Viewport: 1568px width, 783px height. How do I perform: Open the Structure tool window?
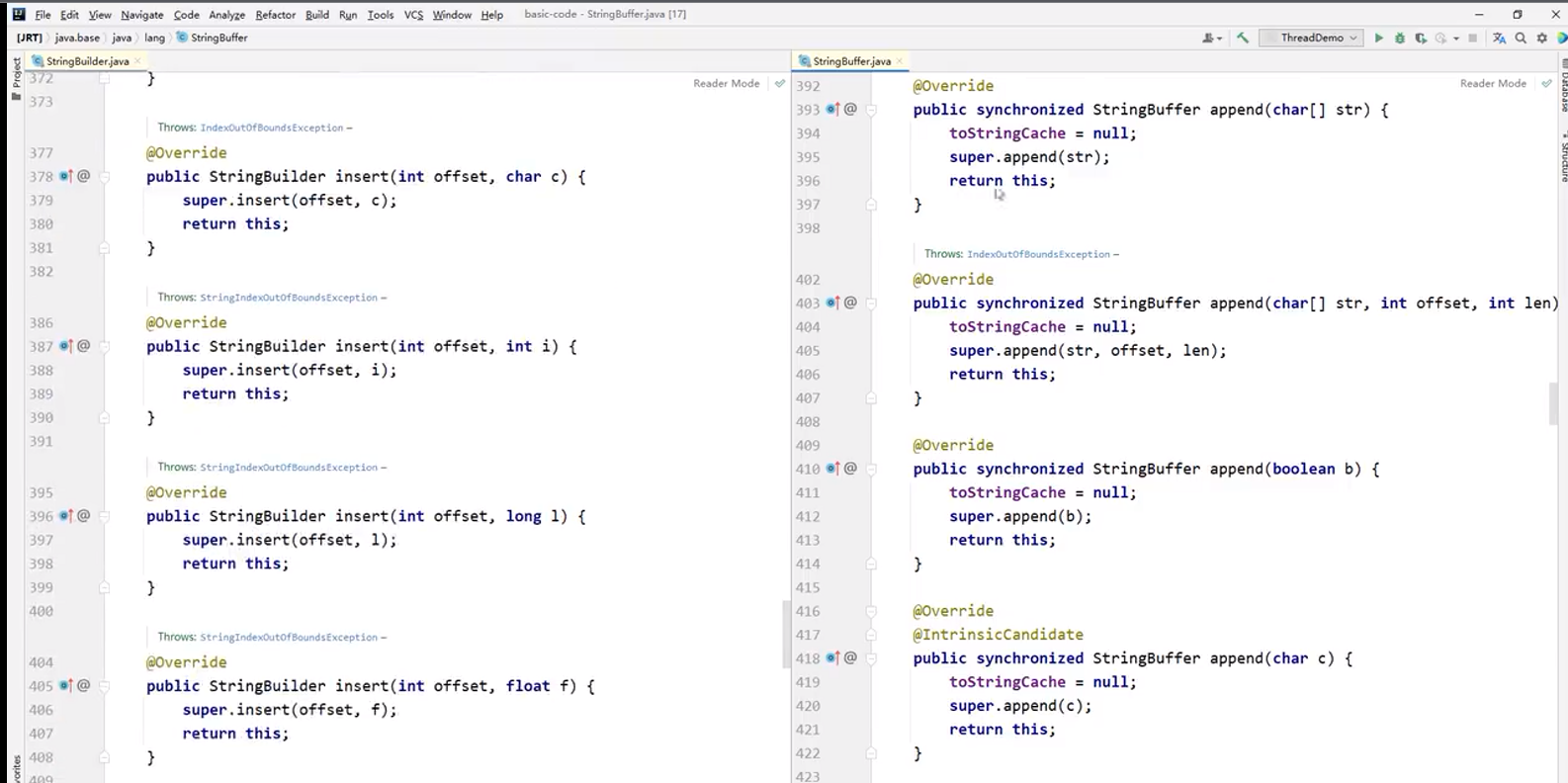pyautogui.click(x=1563, y=158)
